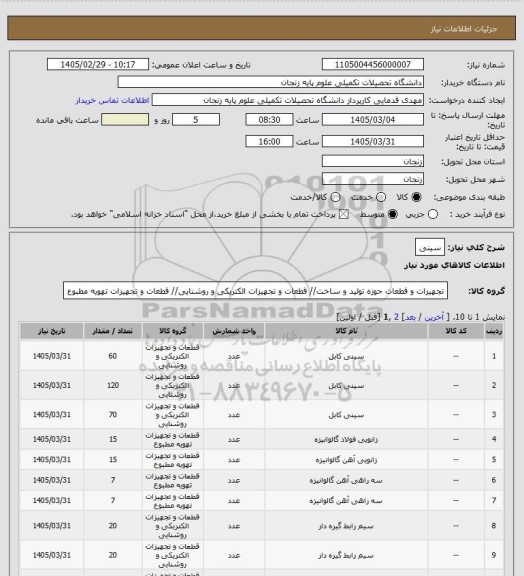Select سینی کابل in row 1
The height and width of the screenshot is (576, 524).
point(346,356)
